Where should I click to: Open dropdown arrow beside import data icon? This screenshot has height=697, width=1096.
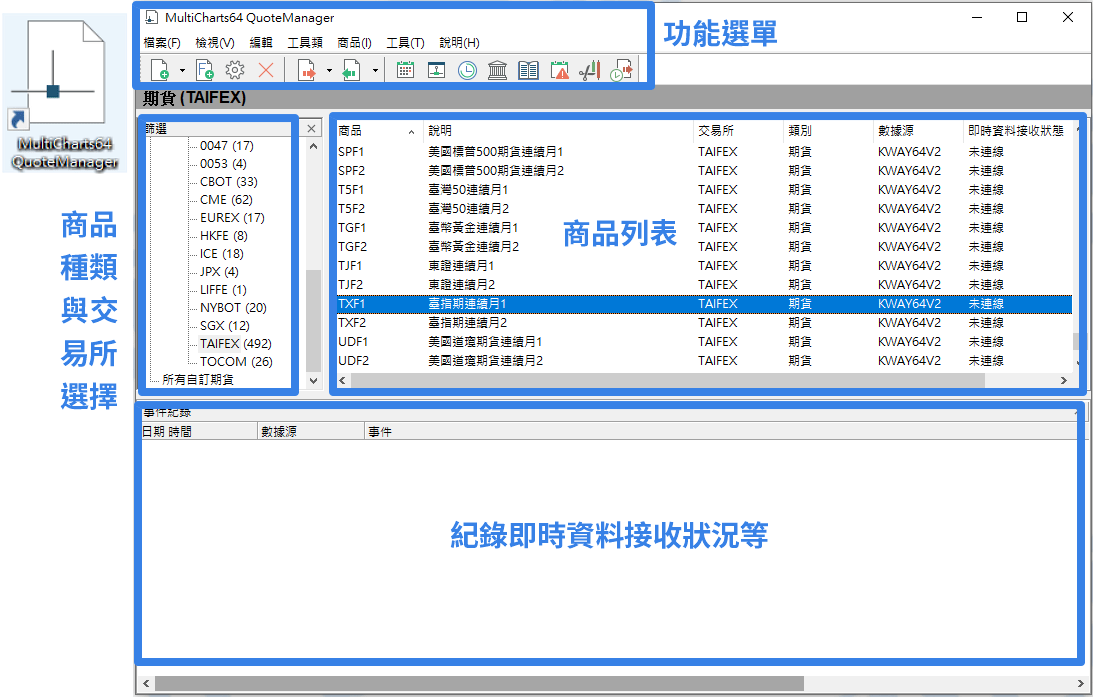pyautogui.click(x=375, y=71)
